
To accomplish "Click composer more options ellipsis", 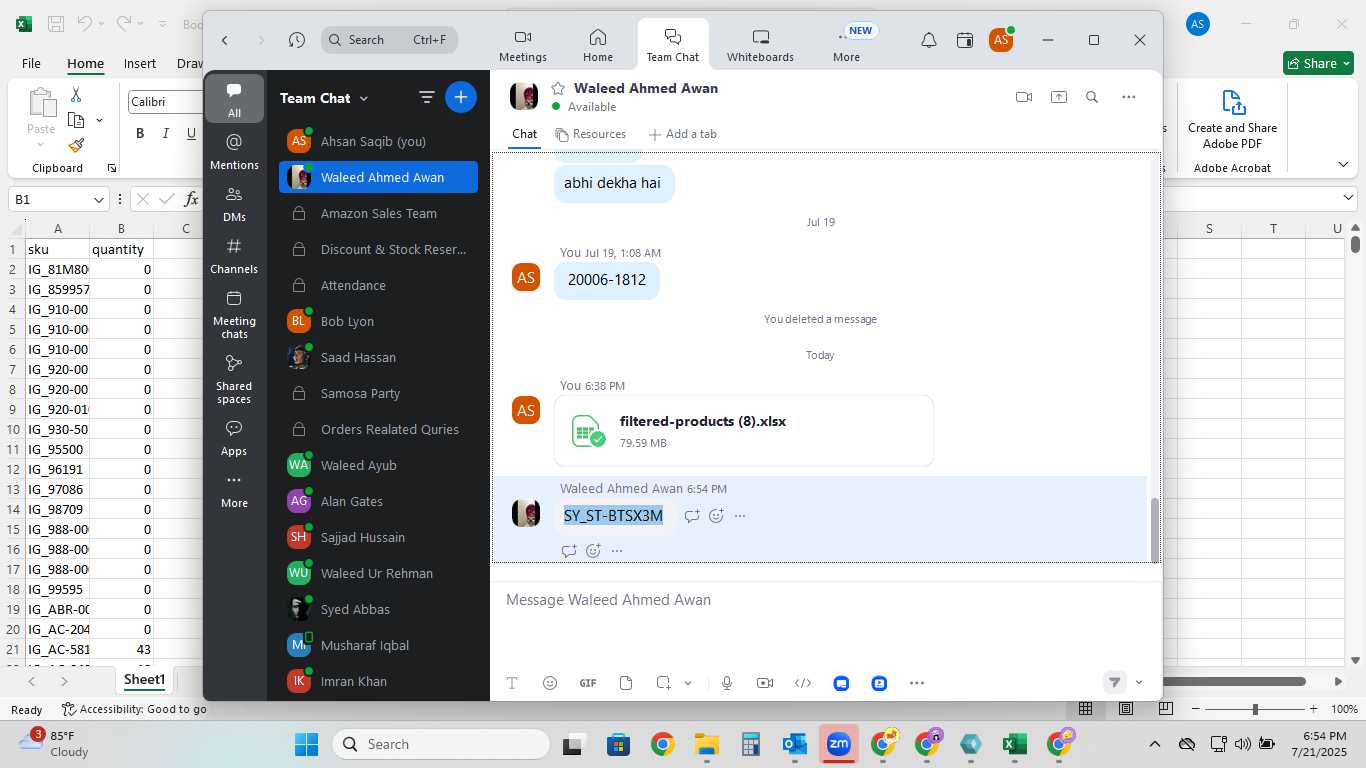I will click(917, 683).
